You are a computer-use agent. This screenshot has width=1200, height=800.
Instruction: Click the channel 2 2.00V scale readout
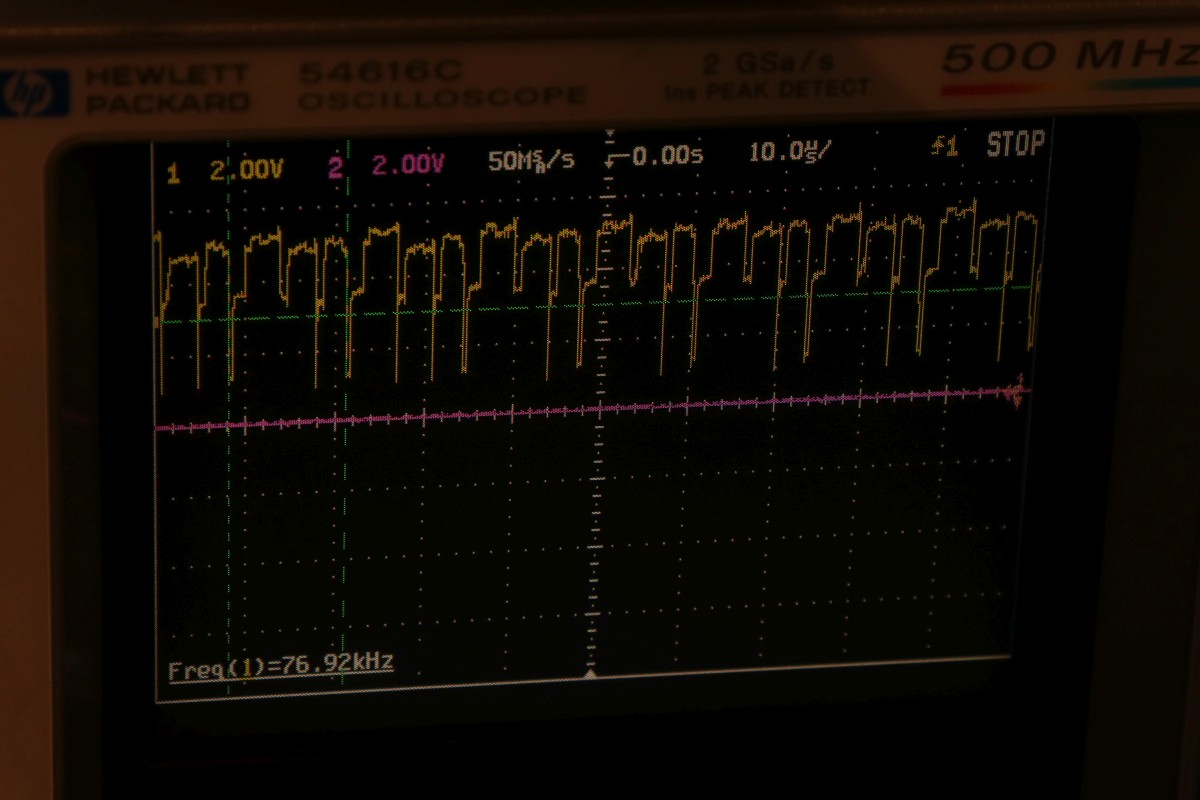pyautogui.click(x=407, y=164)
